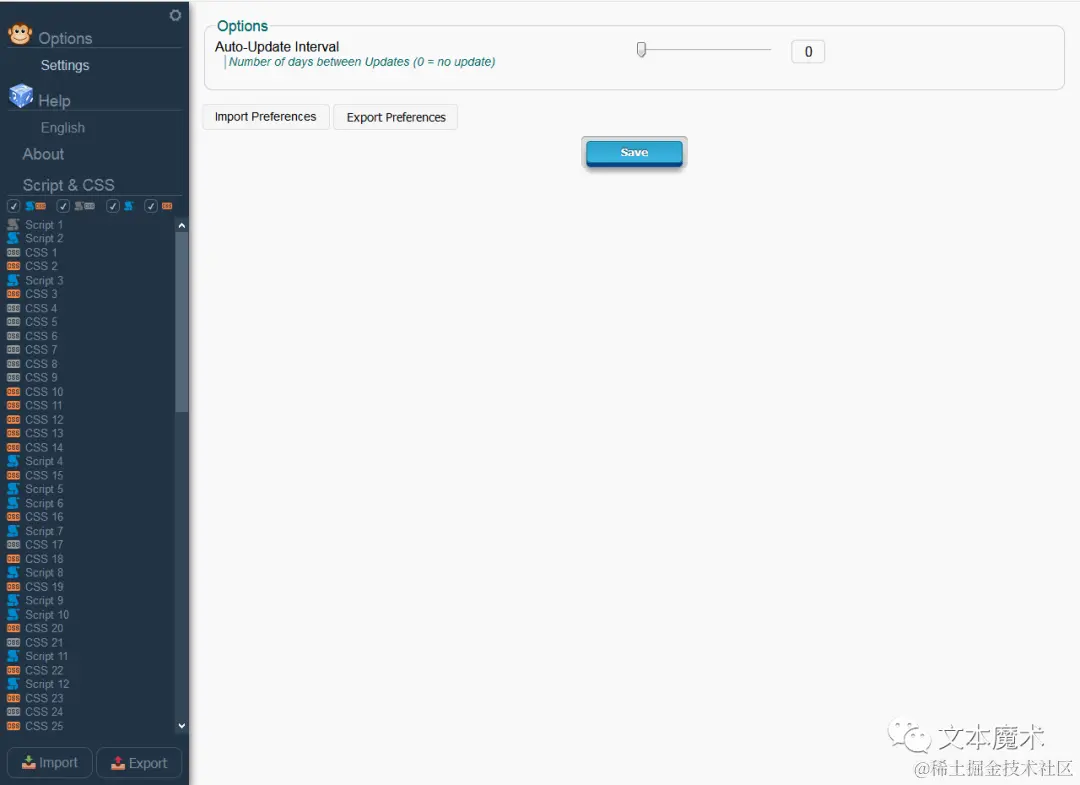Click the script icon next to Script 4
The height and width of the screenshot is (785, 1080).
pyautogui.click(x=13, y=461)
